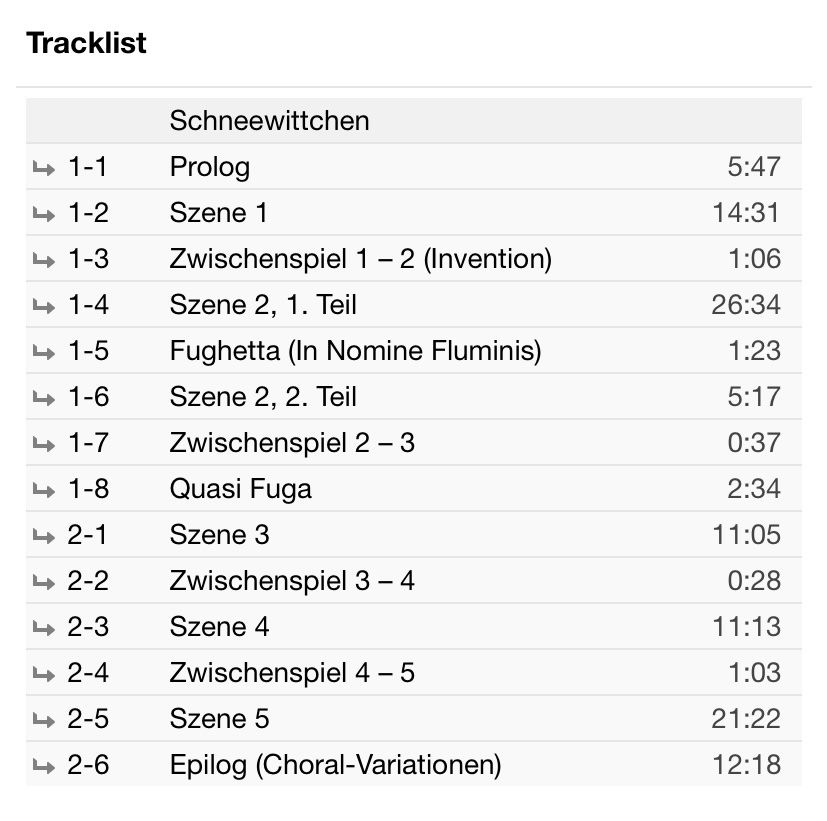Click the arrow icon beside track 2-1
This screenshot has width=827, height=821.
(x=44, y=537)
